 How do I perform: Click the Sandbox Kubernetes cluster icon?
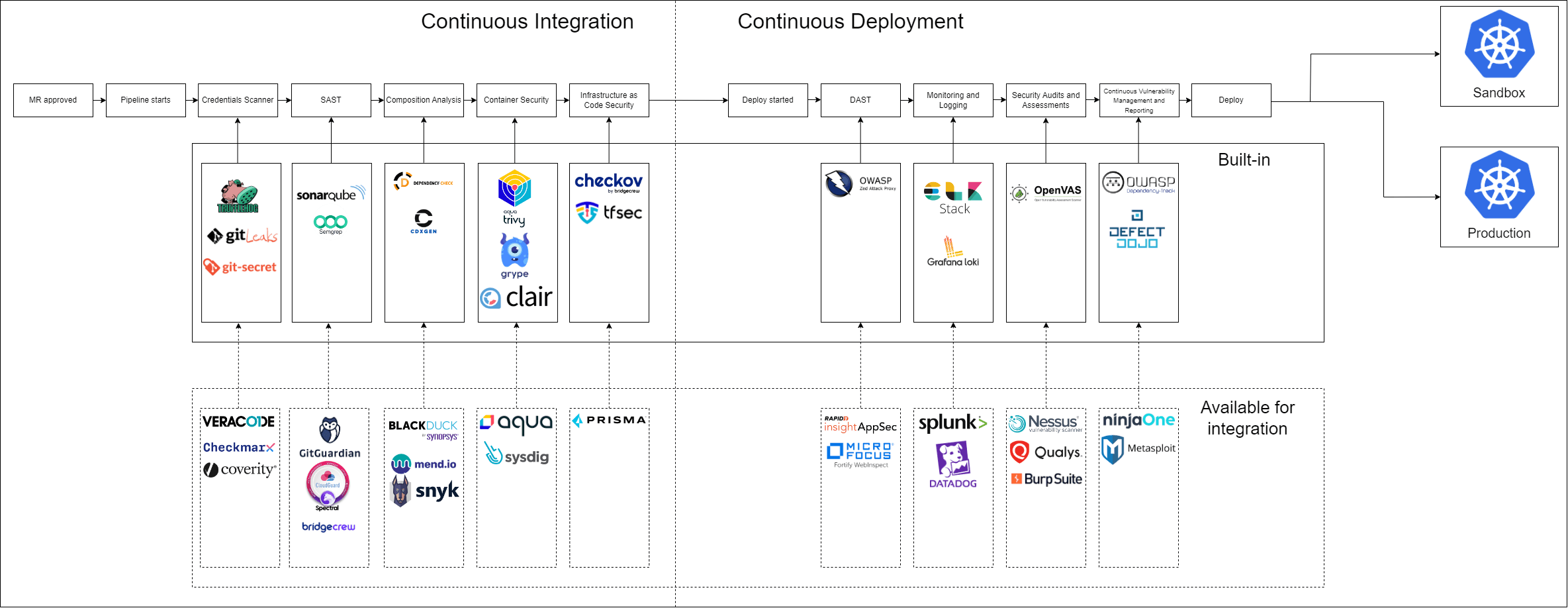click(x=1499, y=46)
